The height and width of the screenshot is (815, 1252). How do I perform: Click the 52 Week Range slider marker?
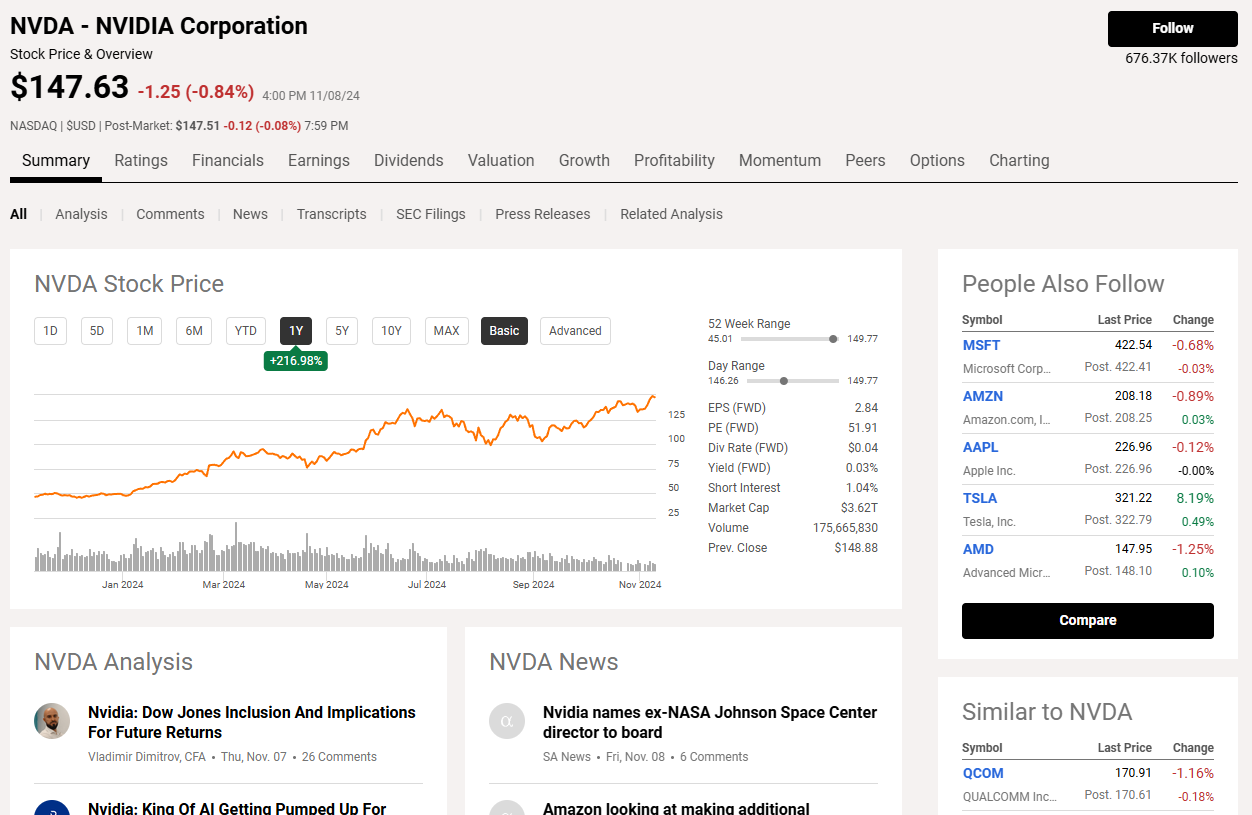tap(833, 339)
